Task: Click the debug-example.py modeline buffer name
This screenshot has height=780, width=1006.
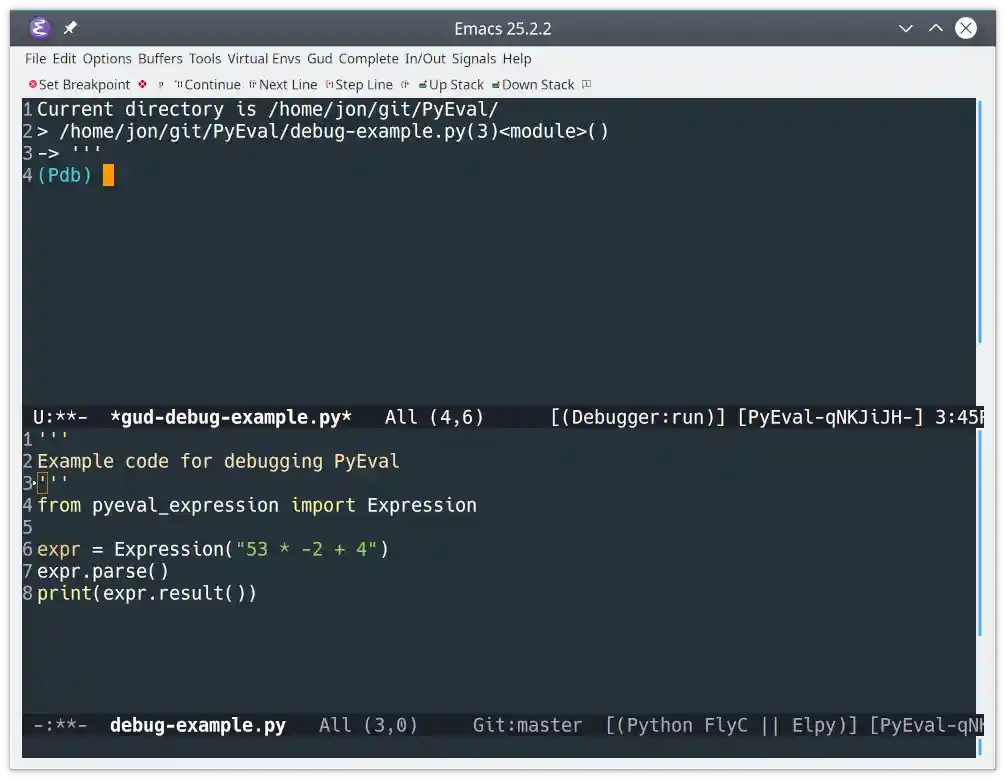Action: (197, 725)
